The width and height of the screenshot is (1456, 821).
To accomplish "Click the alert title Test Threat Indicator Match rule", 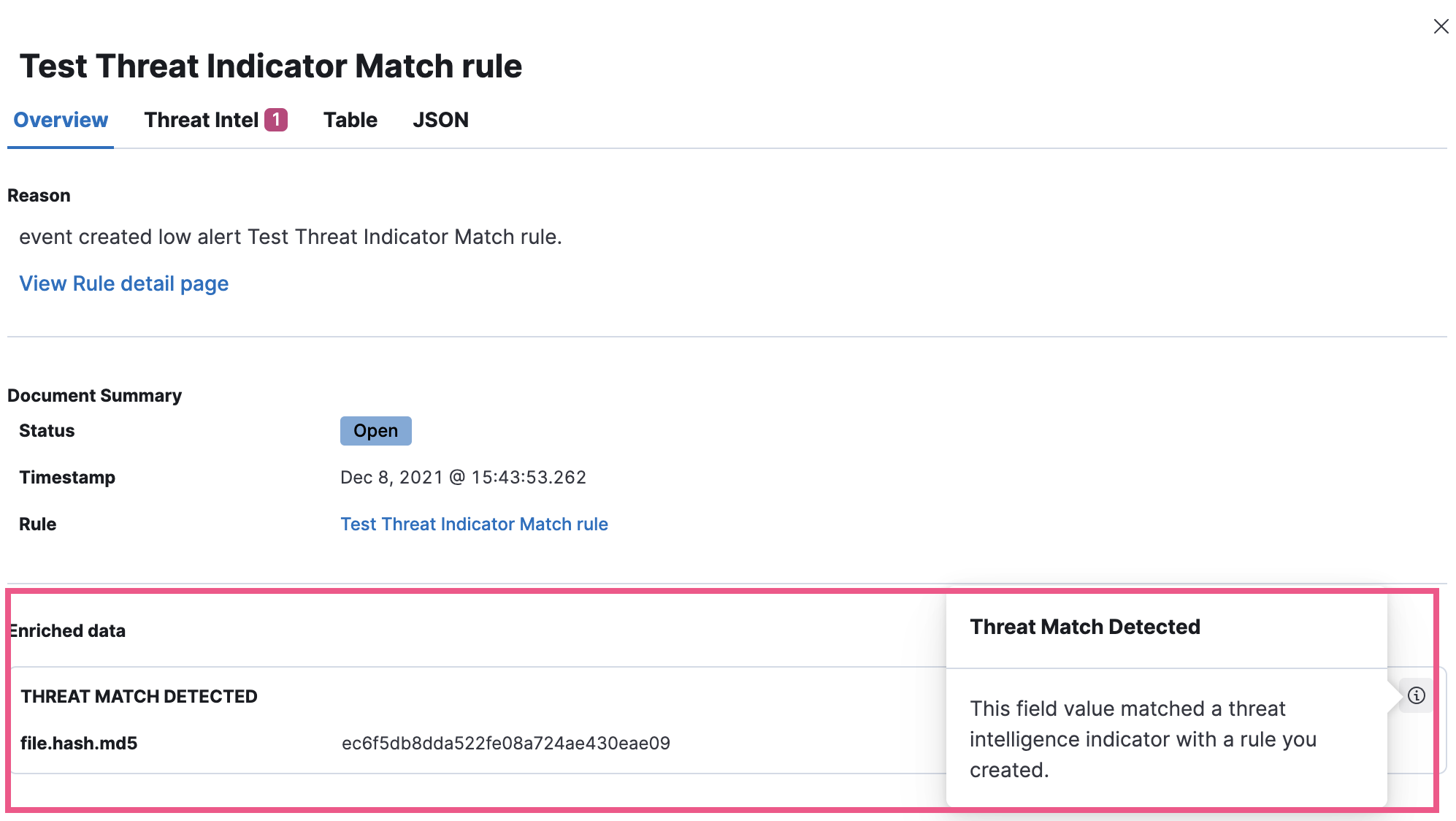I will pyautogui.click(x=270, y=66).
